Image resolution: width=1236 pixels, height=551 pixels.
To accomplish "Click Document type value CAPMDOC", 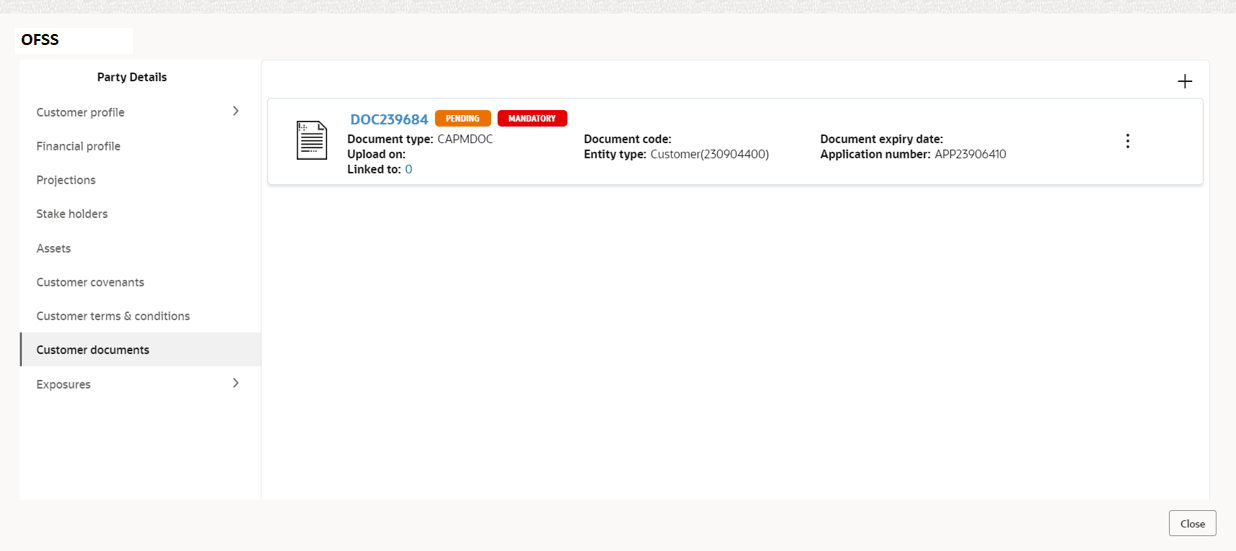I will [465, 139].
